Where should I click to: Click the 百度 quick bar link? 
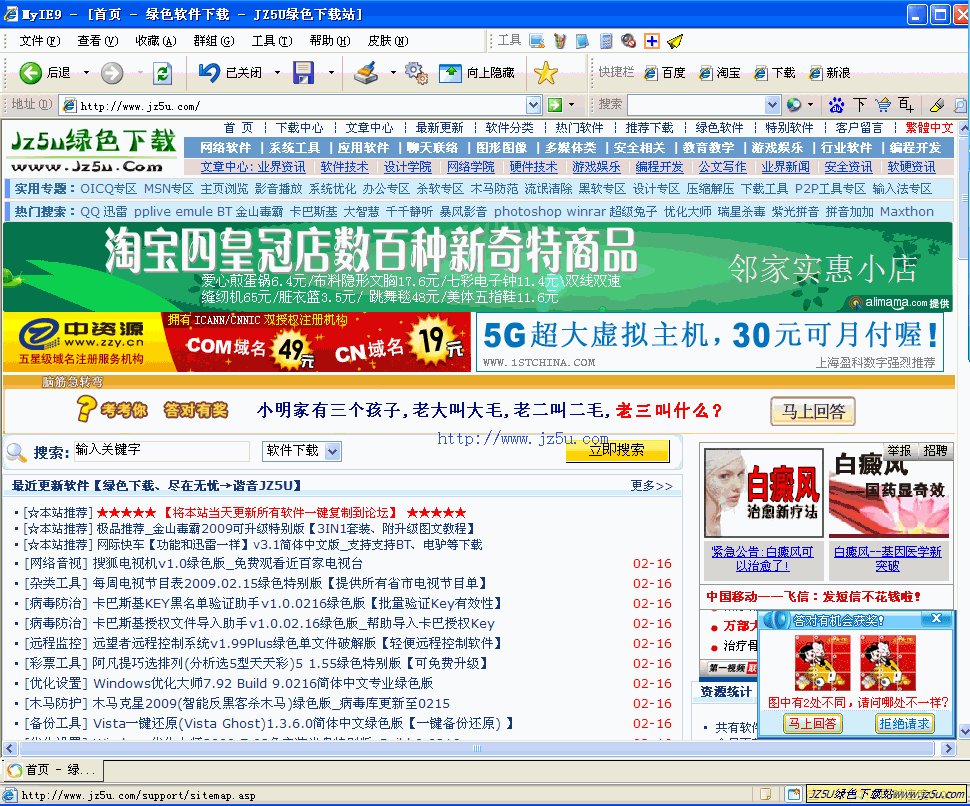click(x=665, y=73)
